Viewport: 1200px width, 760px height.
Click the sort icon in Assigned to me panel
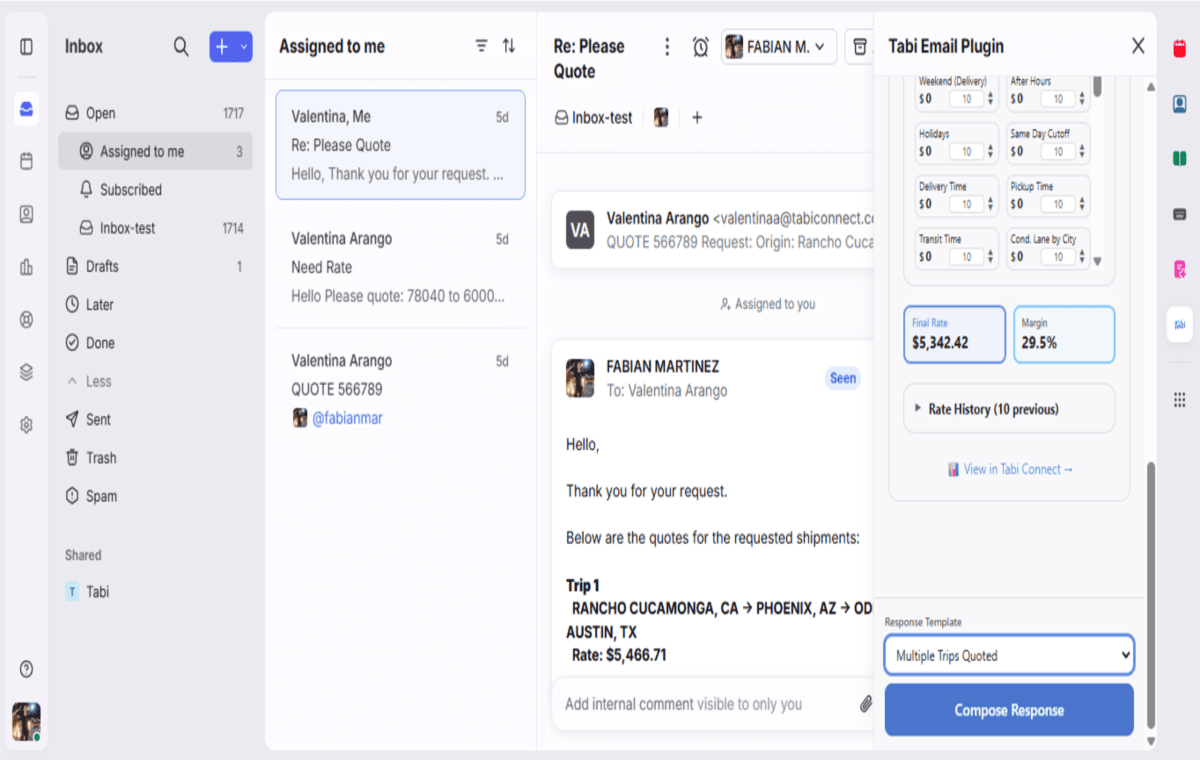508,45
